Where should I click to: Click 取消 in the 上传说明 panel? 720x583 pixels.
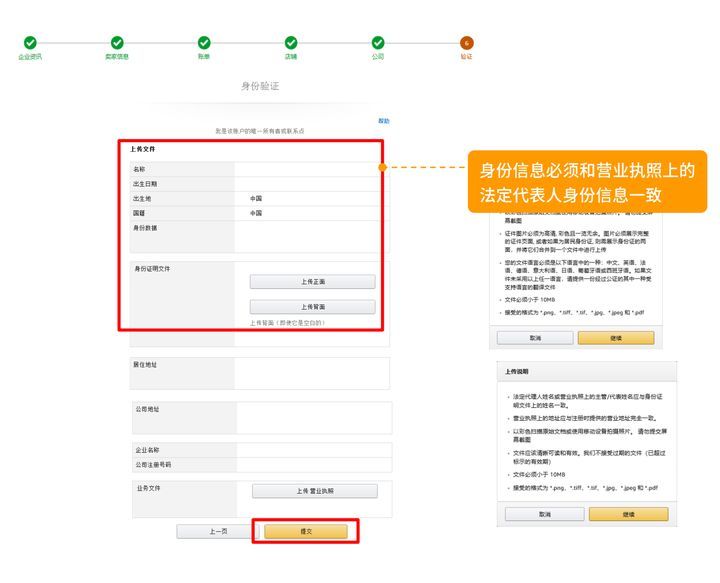pos(545,514)
